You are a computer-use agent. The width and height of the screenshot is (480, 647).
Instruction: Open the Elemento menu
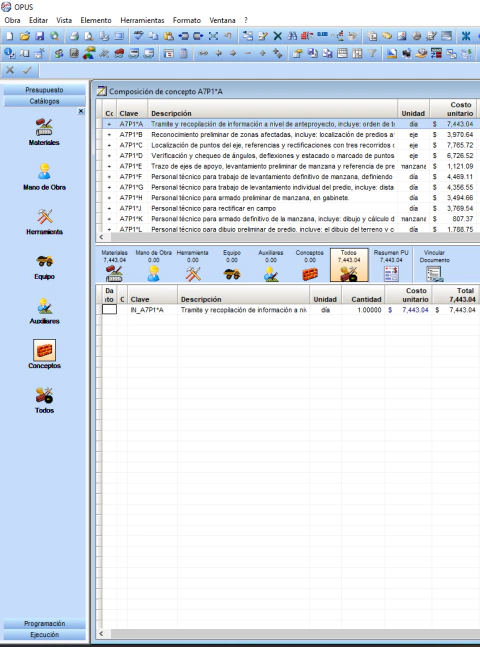coord(96,20)
